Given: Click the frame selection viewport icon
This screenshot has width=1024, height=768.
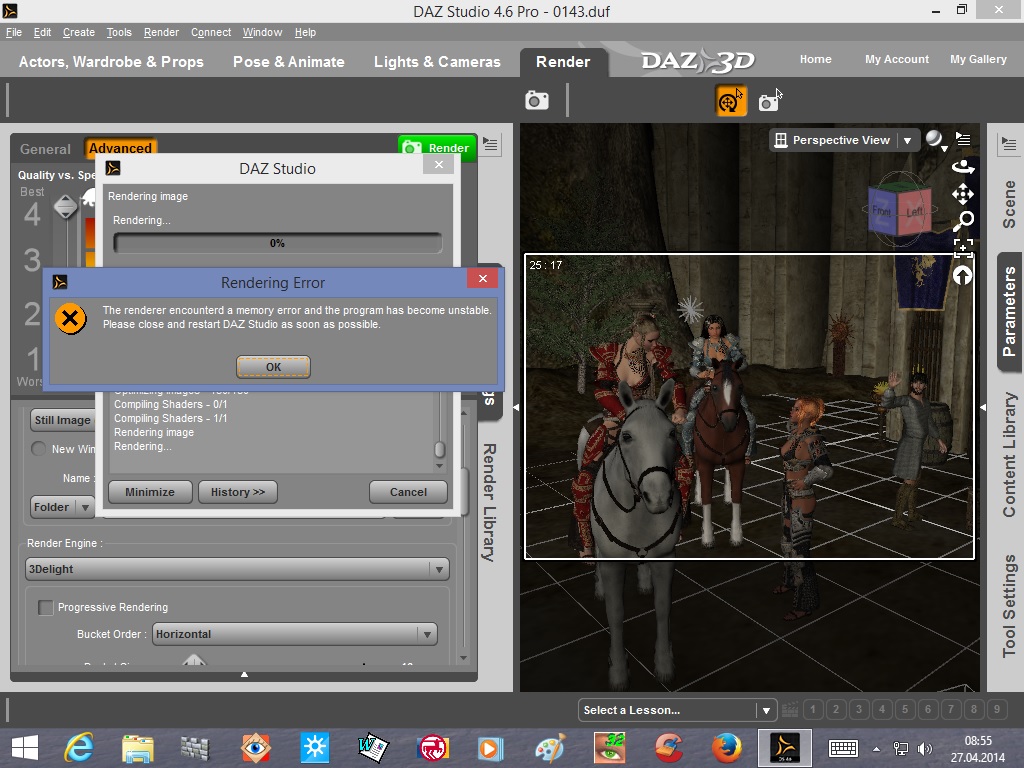Looking at the screenshot, I should (x=963, y=248).
